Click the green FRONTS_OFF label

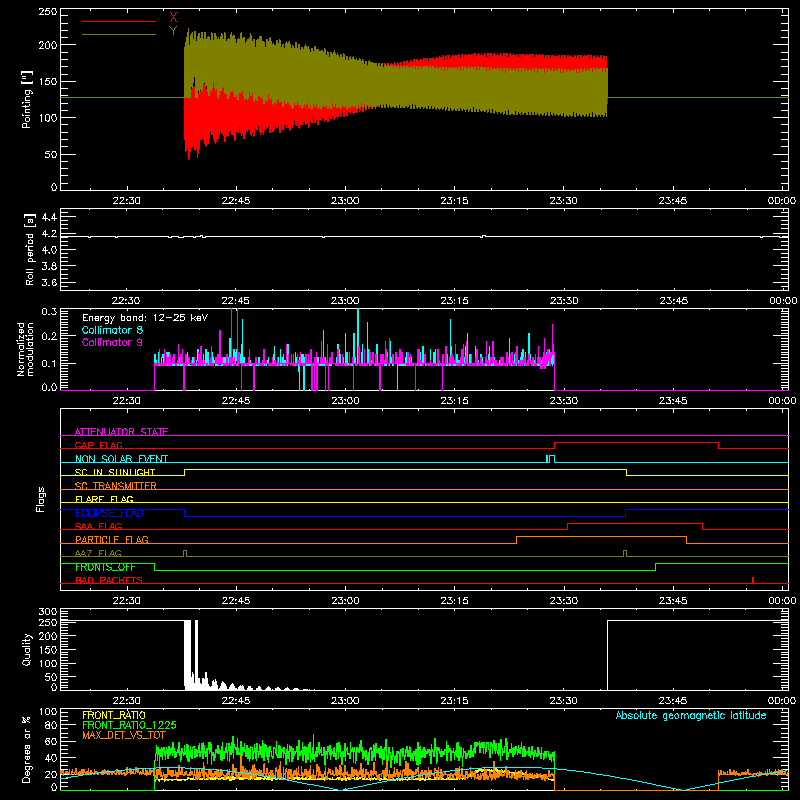coord(105,567)
